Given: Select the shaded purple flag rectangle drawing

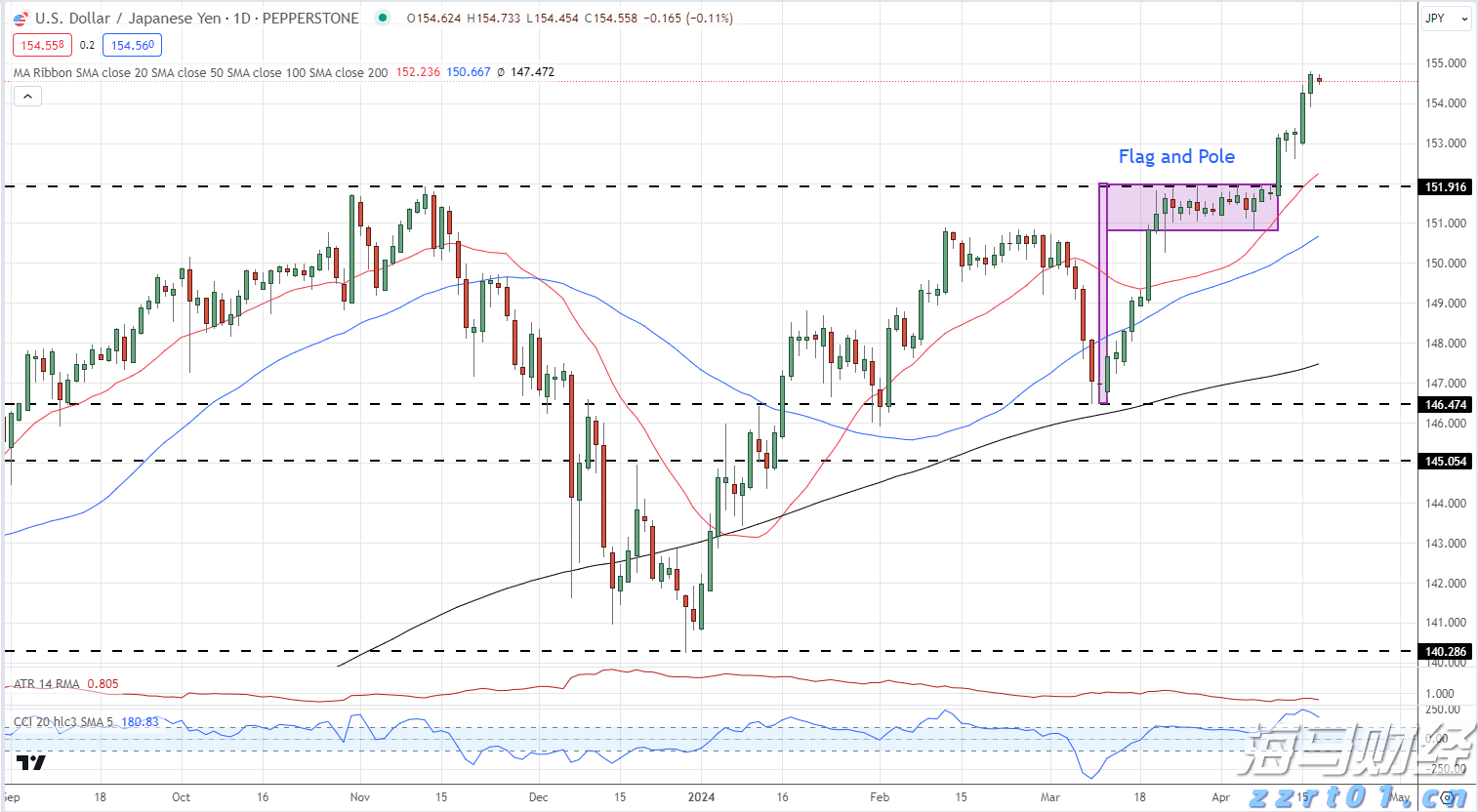Looking at the screenshot, I should click(x=1192, y=207).
